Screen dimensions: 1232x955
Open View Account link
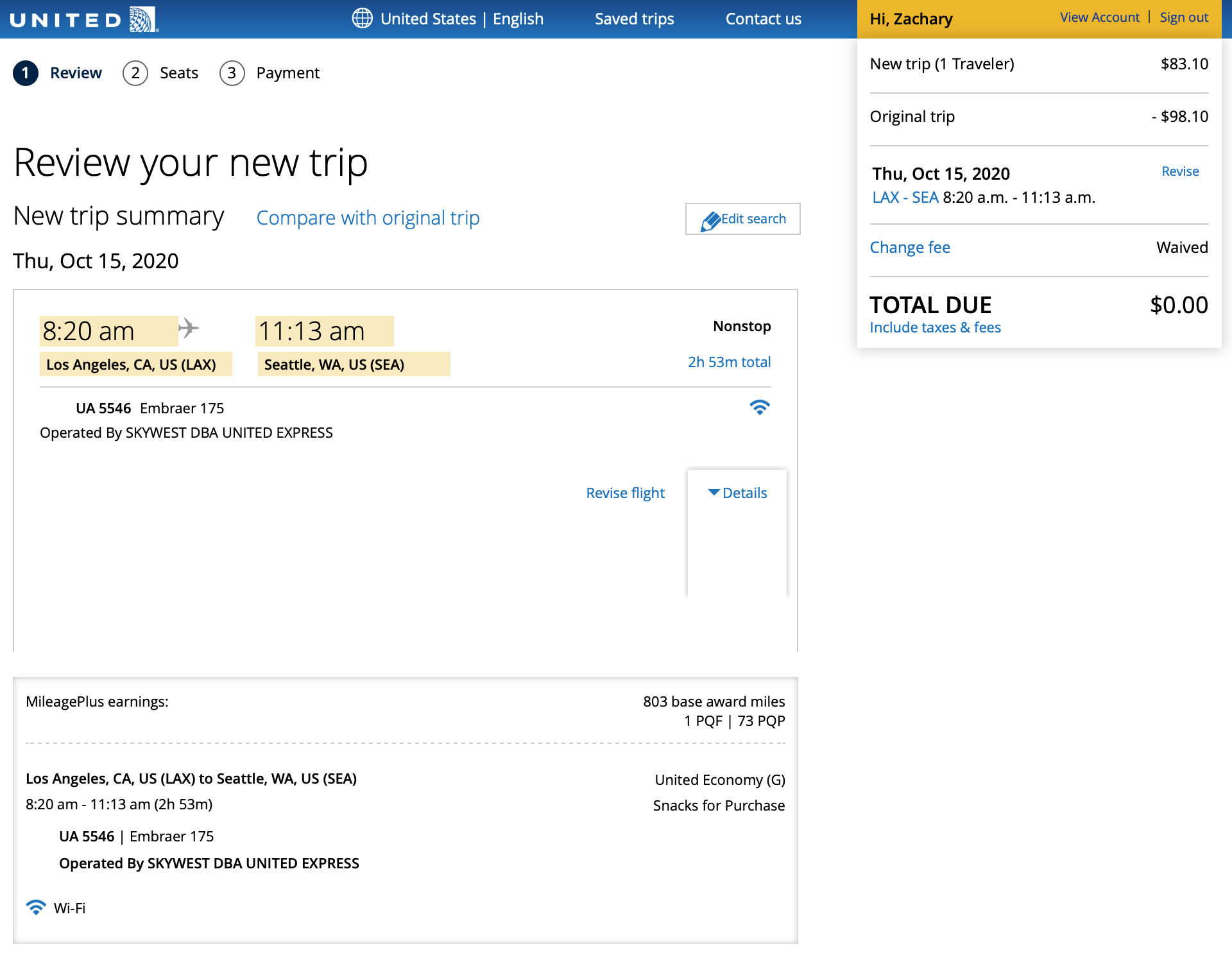point(1099,17)
